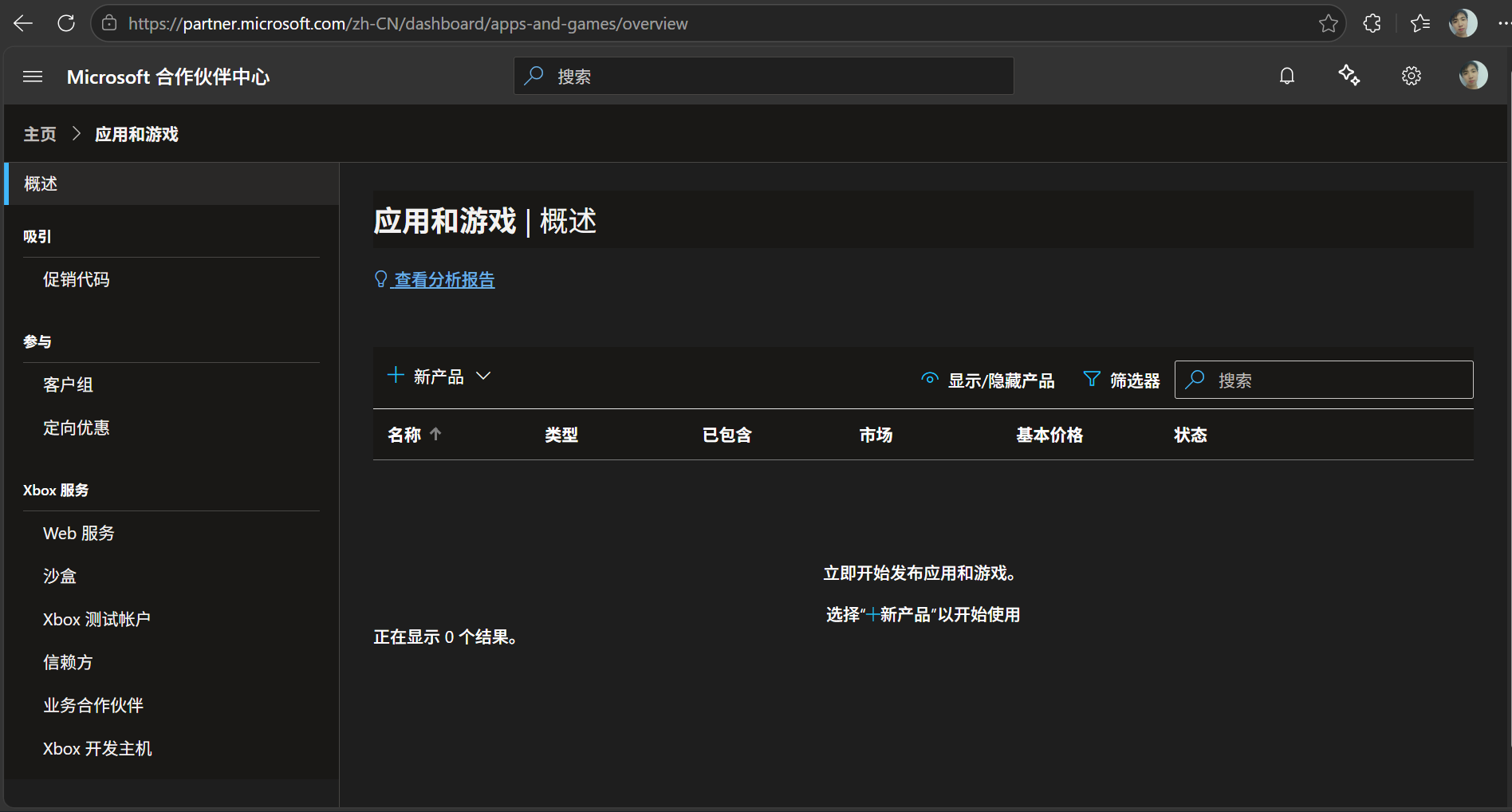Screen dimensions: 1512x812
Task: Open 业务合作伙伴 in the sidebar
Action: pos(93,705)
